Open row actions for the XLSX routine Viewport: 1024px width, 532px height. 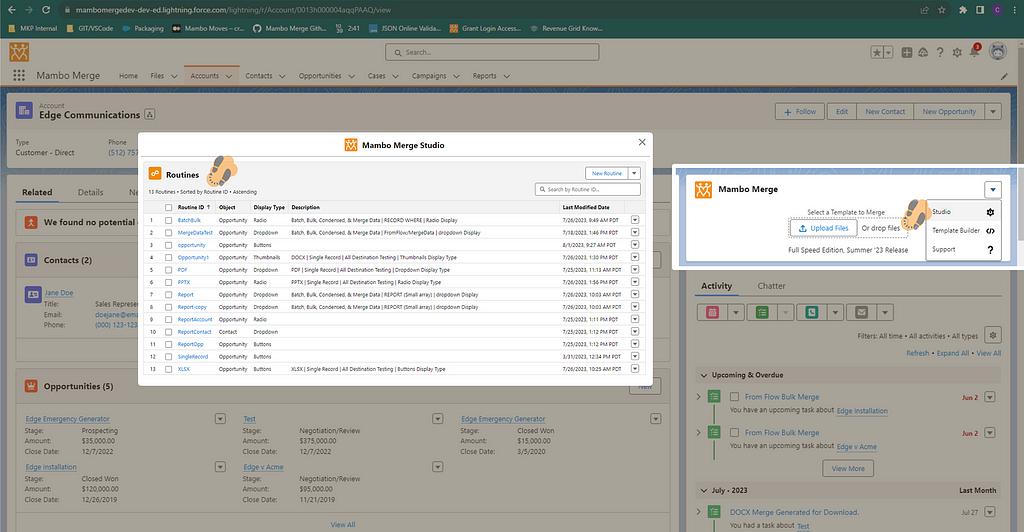click(x=634, y=369)
